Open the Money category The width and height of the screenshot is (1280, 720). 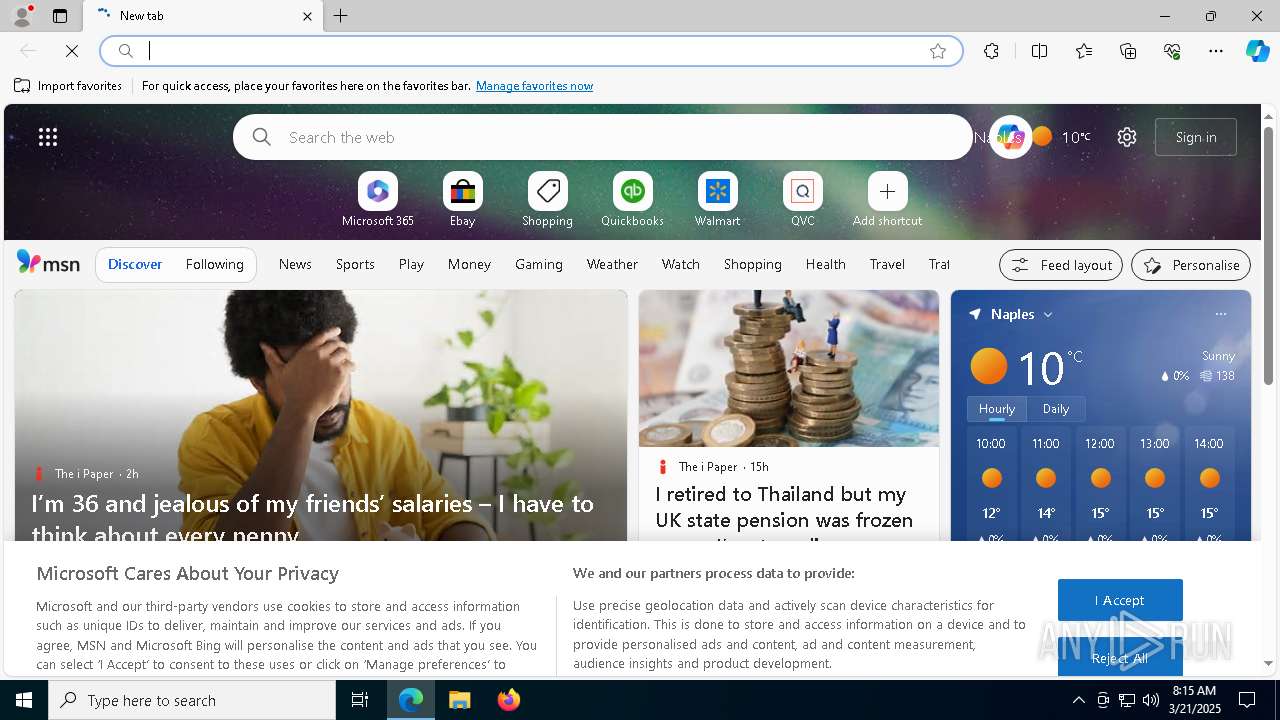point(469,264)
